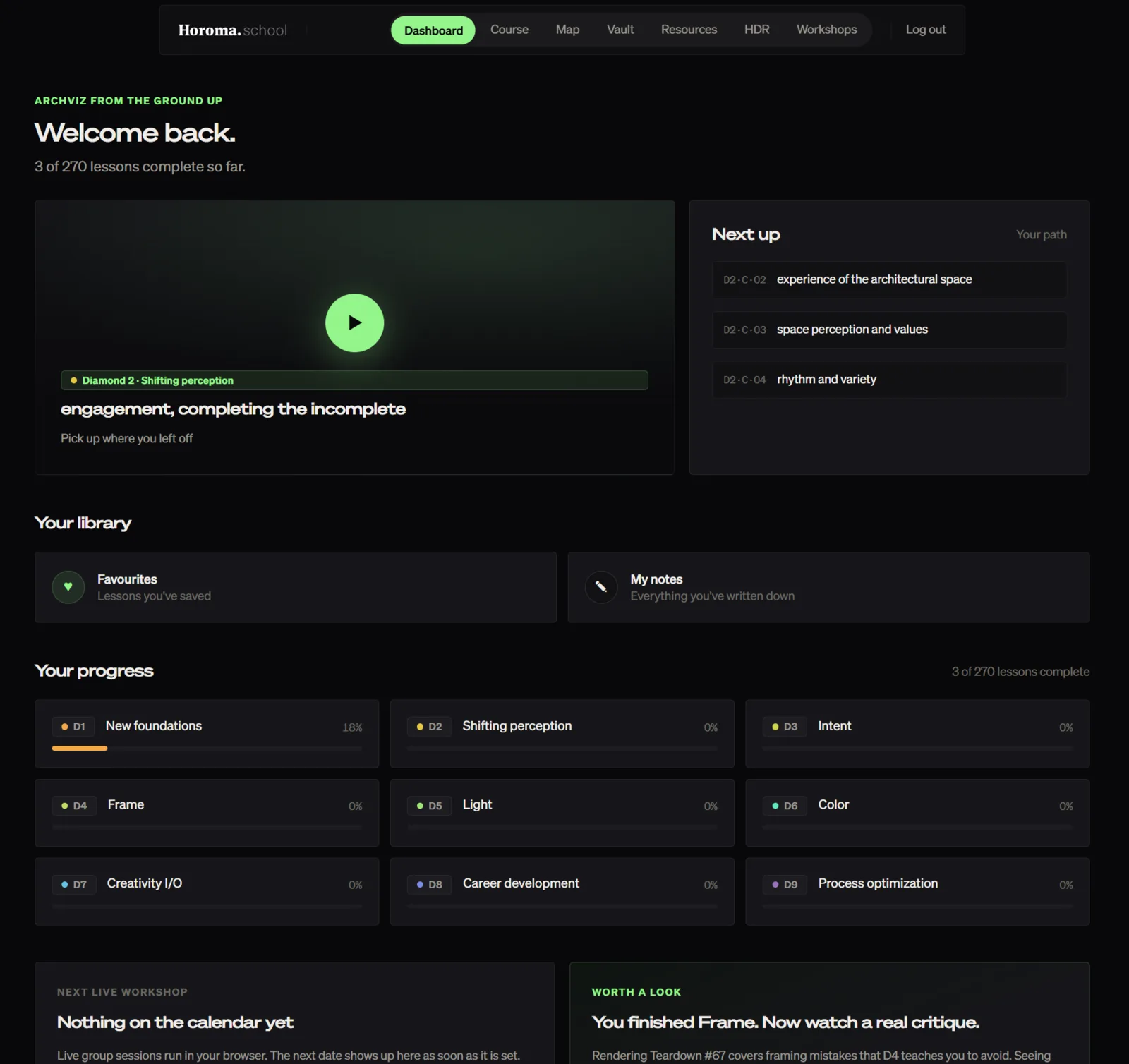This screenshot has width=1129, height=1064.
Task: Click Log out
Action: [925, 30]
